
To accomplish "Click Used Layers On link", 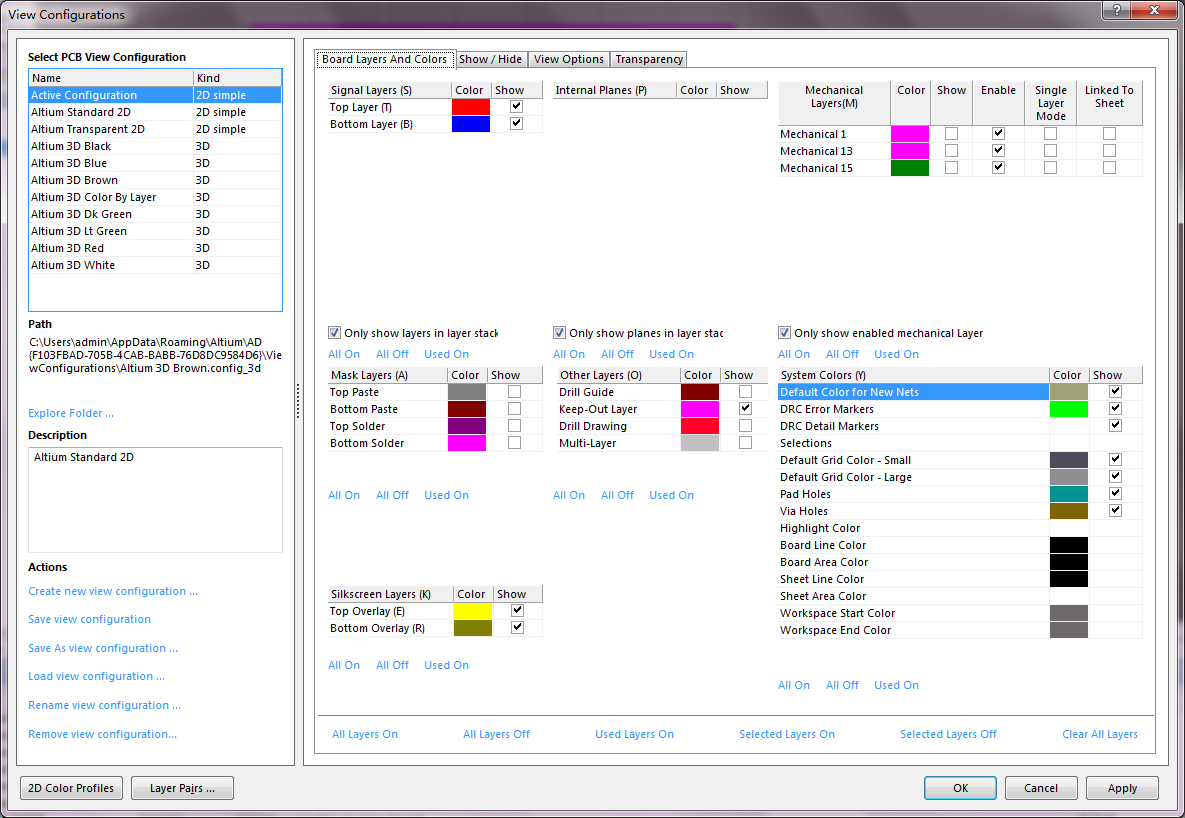I will click(x=634, y=734).
